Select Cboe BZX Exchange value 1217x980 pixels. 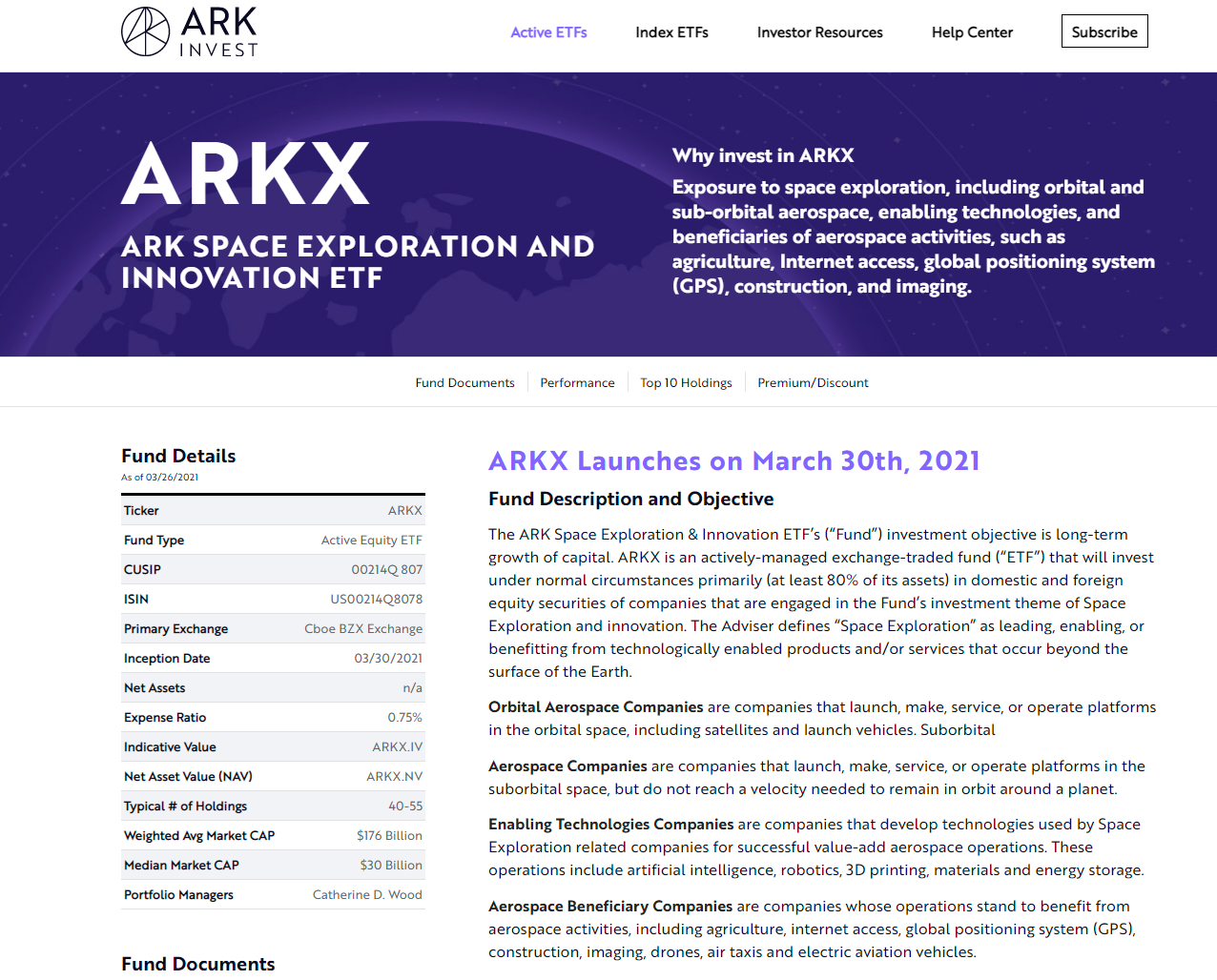point(363,629)
